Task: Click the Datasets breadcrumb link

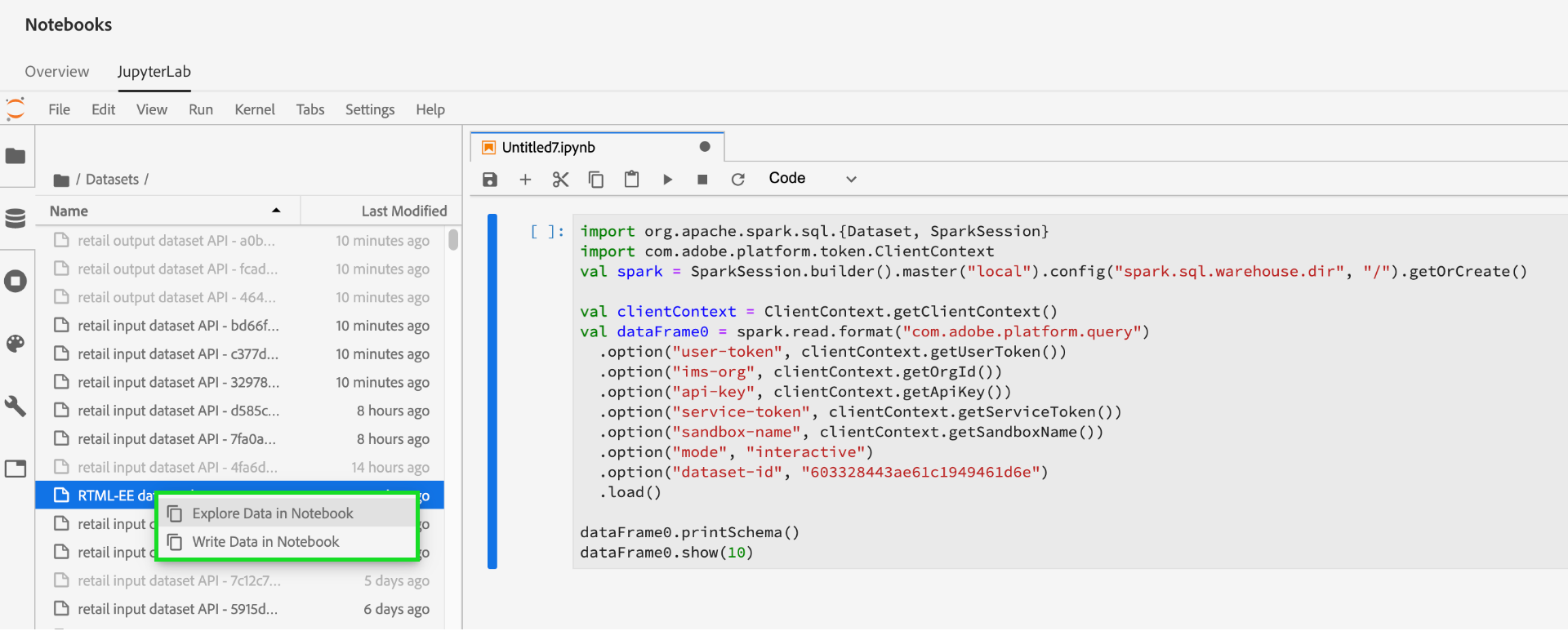Action: (112, 180)
